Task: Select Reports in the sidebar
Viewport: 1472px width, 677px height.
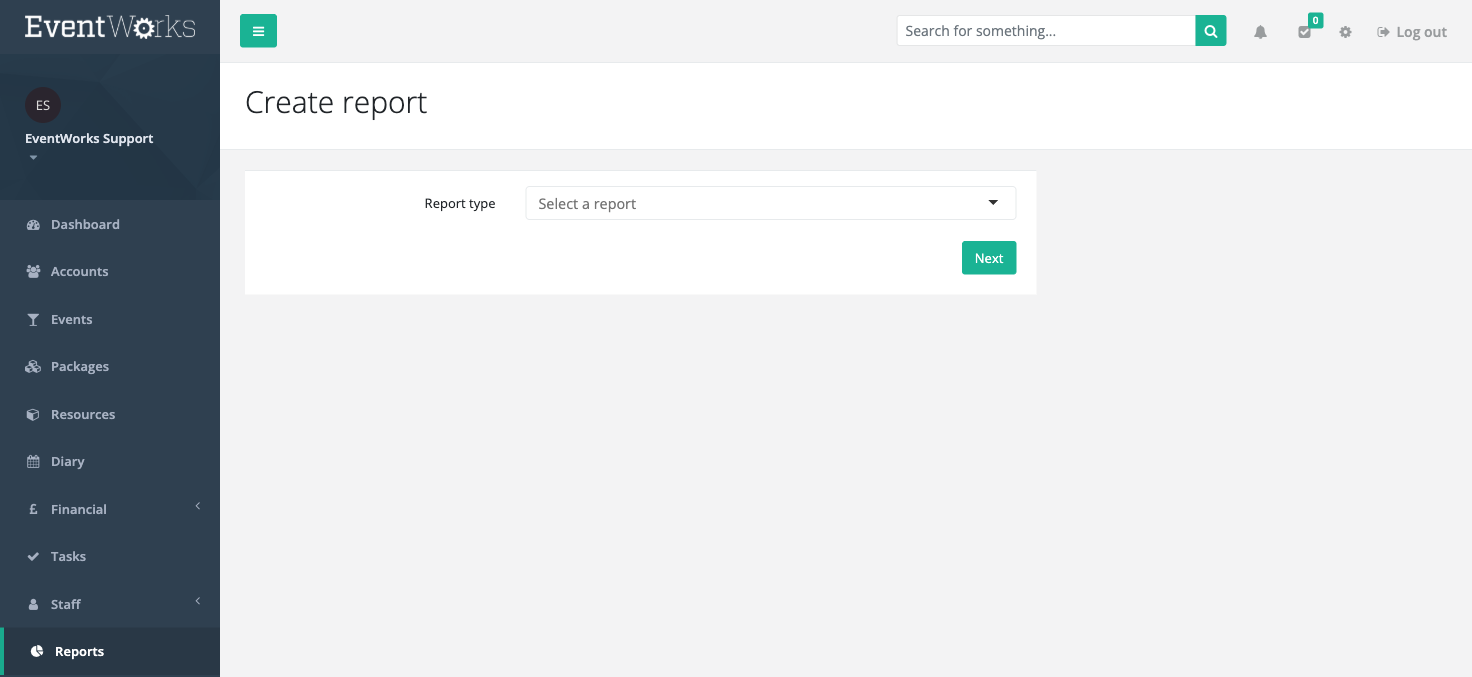Action: (110, 652)
